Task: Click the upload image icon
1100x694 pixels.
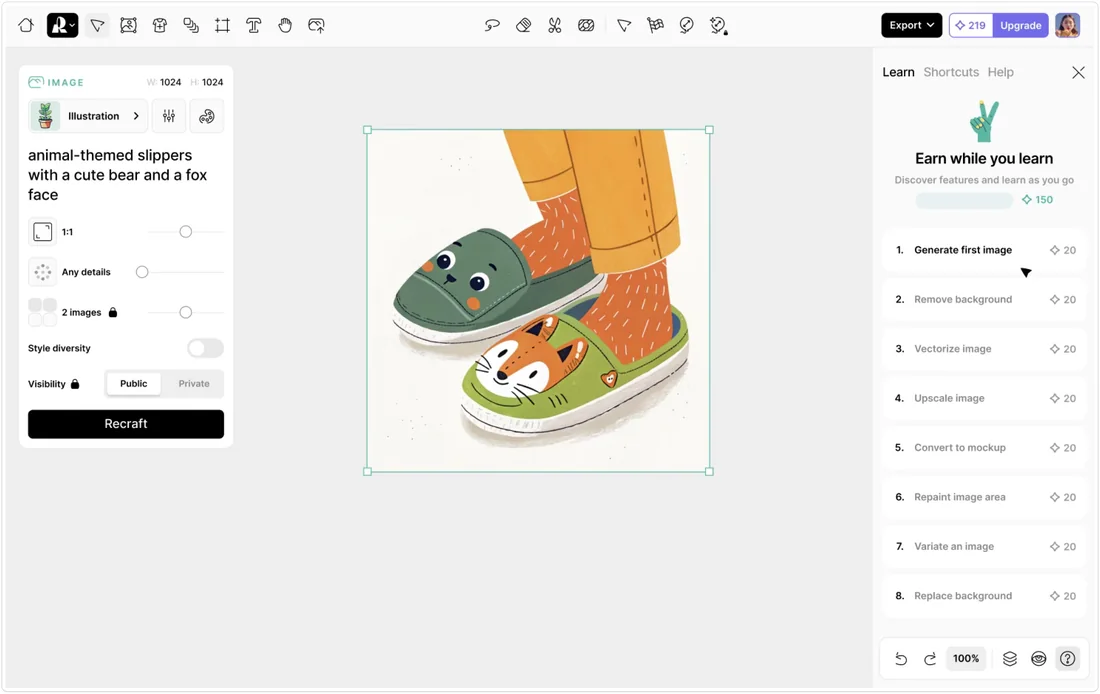Action: coord(316,25)
